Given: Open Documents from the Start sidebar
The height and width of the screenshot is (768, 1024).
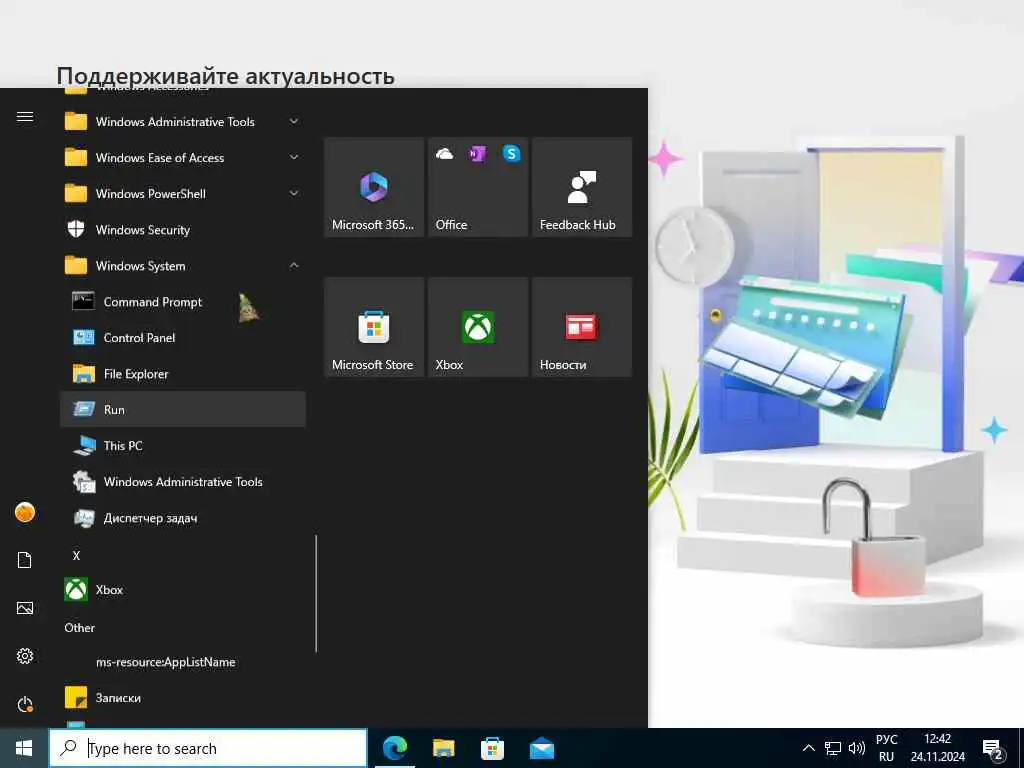Looking at the screenshot, I should pos(25,560).
